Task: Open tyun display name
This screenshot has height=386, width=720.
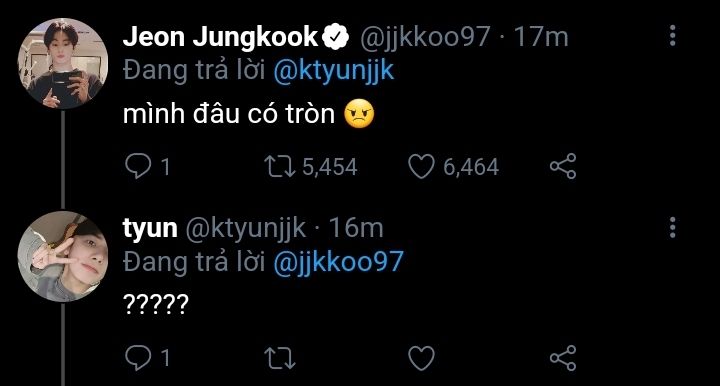Action: pos(150,229)
